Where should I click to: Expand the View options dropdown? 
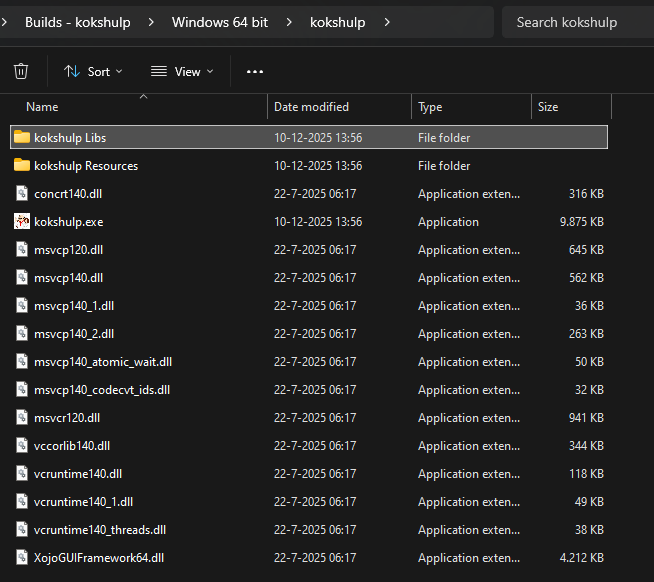pos(182,71)
